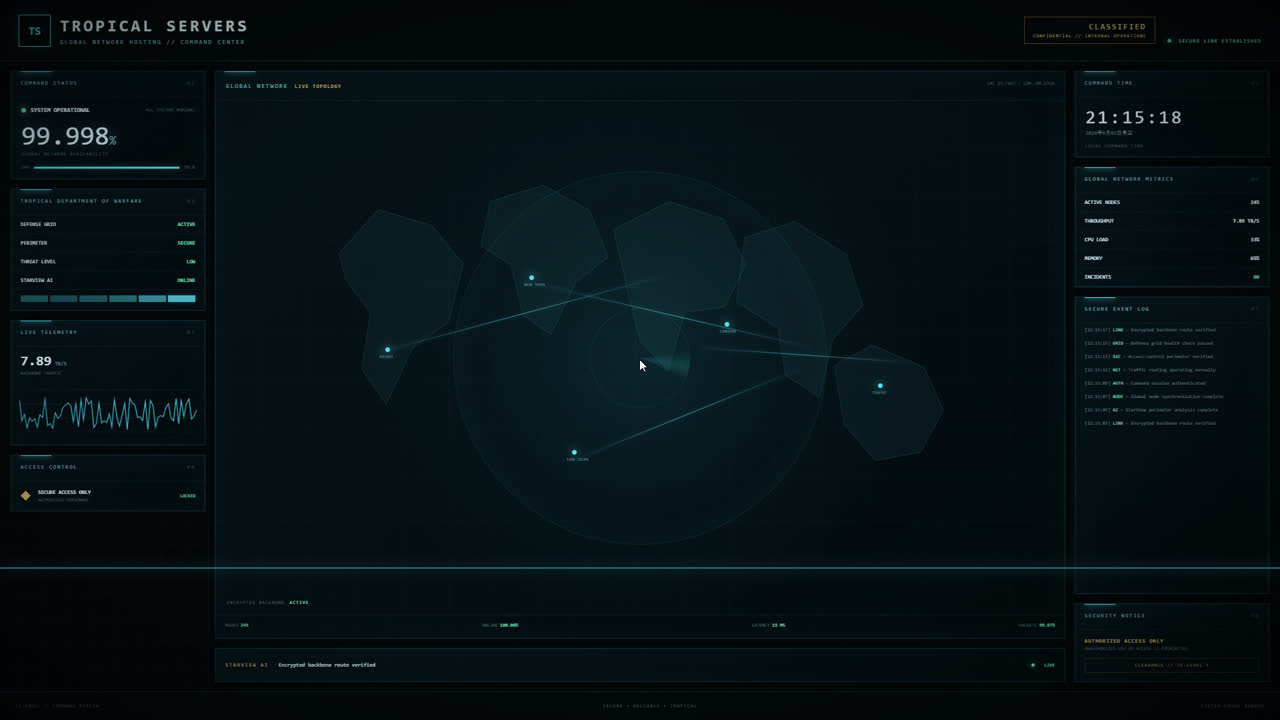1280x720 pixels.
Task: Click the CPU Load metric row
Action: pyautogui.click(x=1171, y=240)
